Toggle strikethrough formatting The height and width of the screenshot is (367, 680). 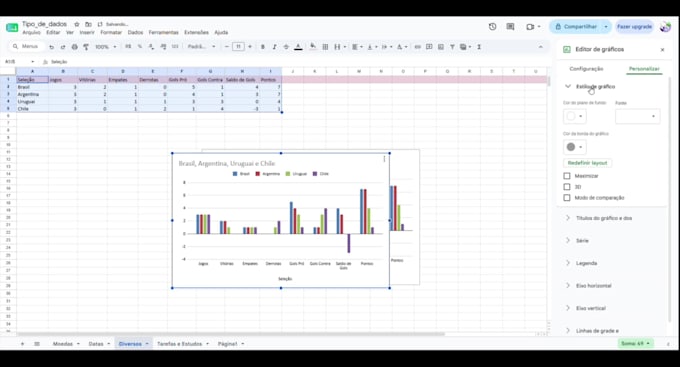[286, 47]
